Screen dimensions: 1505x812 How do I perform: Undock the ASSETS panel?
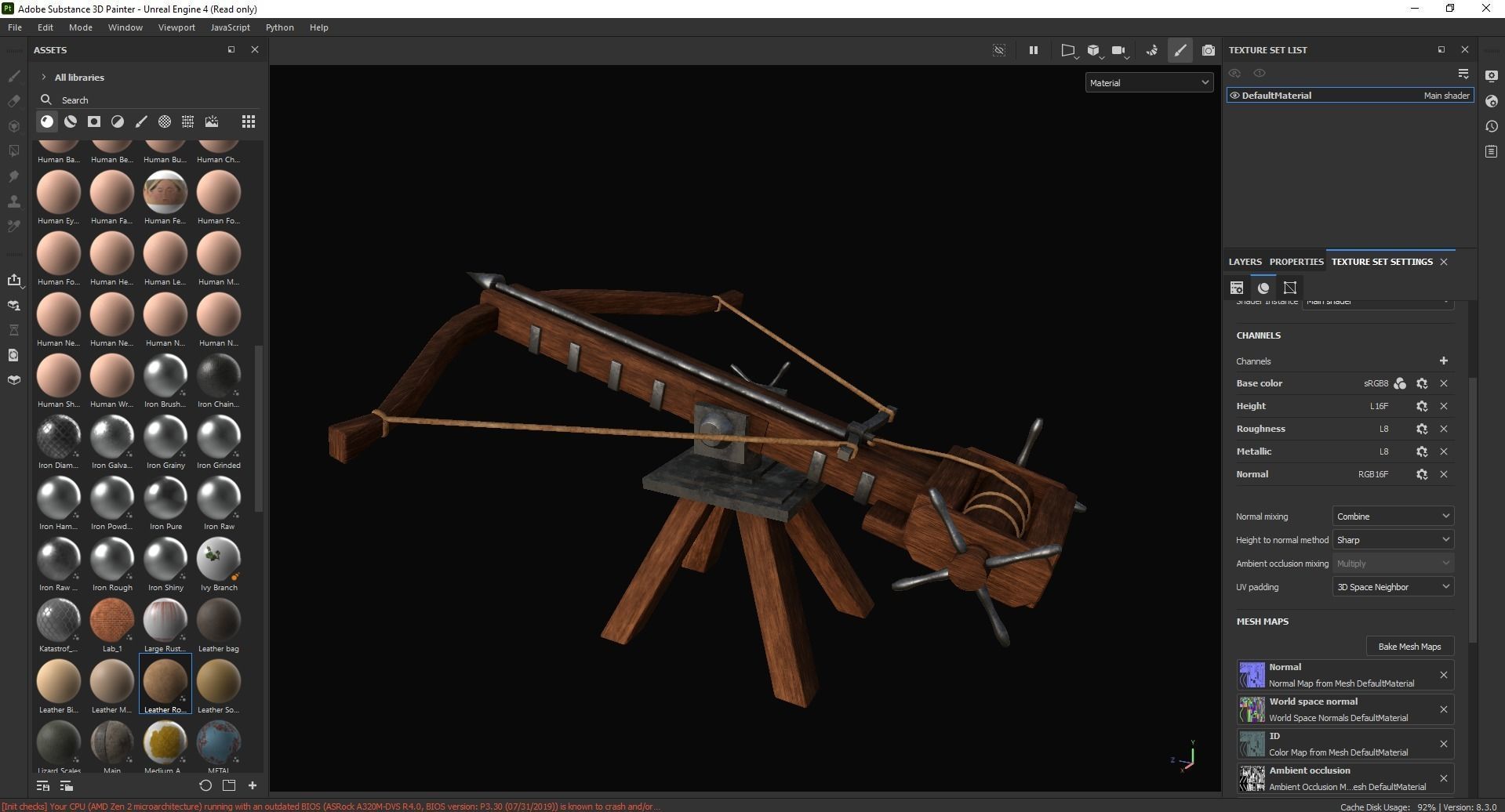(x=231, y=49)
